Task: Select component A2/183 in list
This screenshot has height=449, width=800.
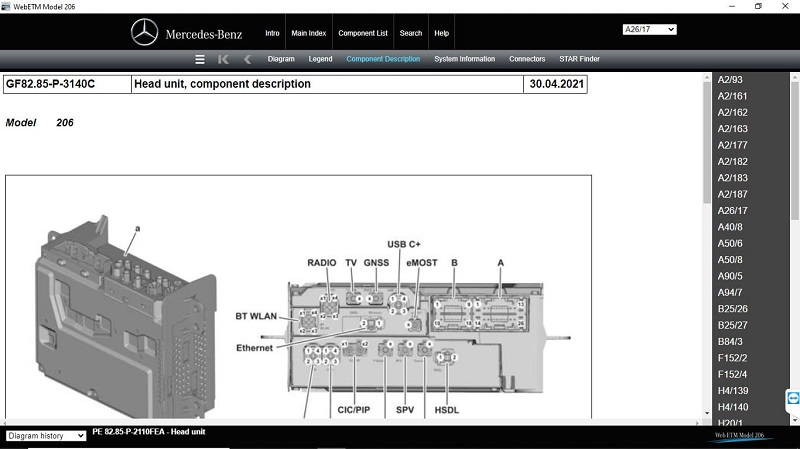Action: click(x=732, y=178)
